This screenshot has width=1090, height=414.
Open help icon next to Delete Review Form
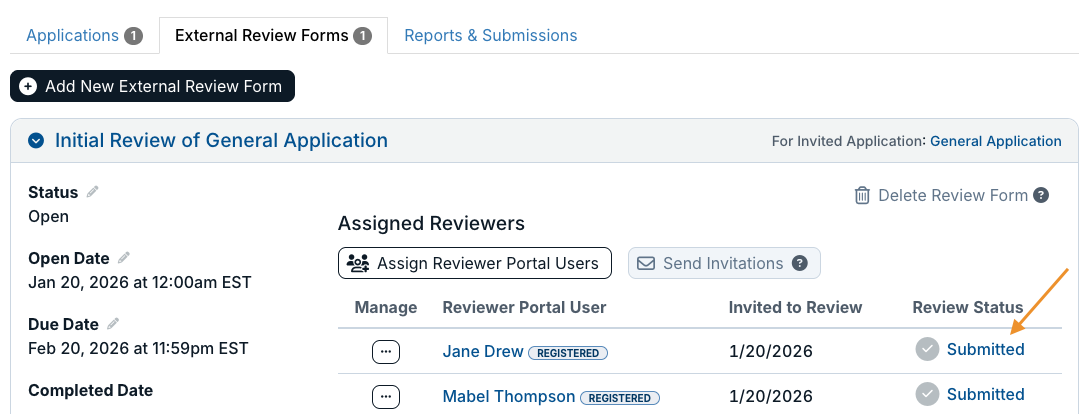click(1041, 195)
